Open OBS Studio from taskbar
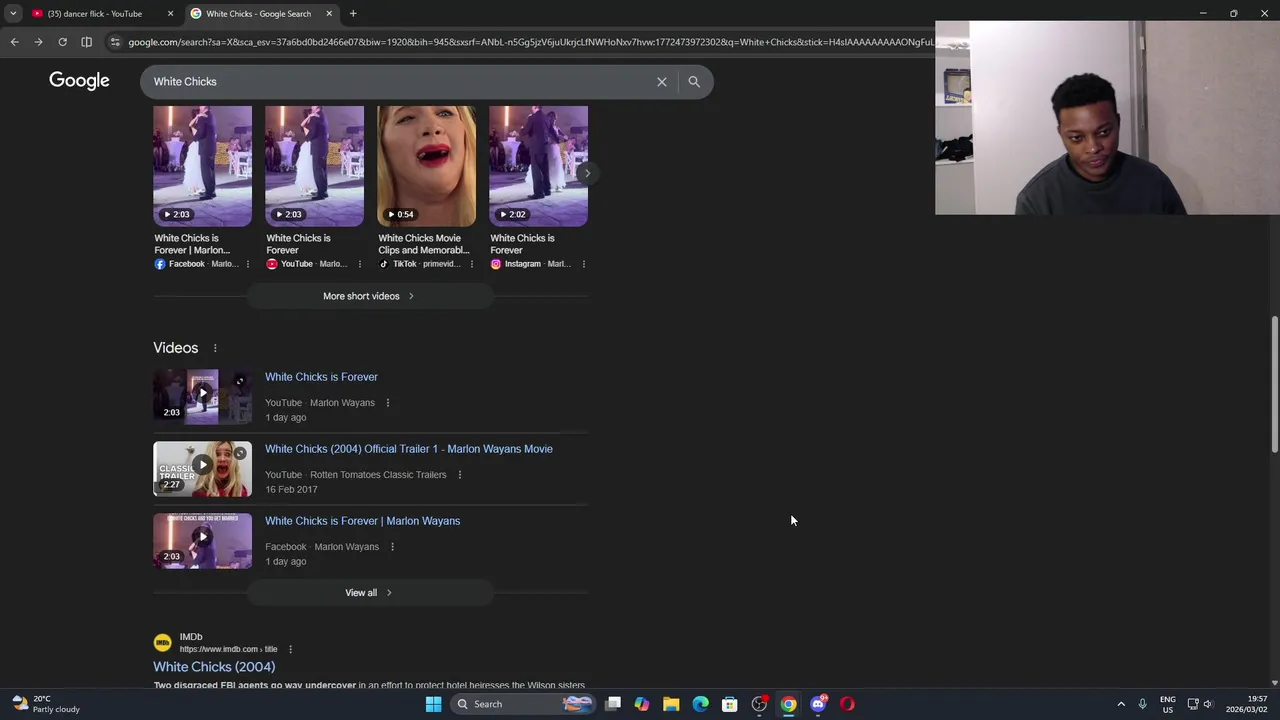The width and height of the screenshot is (1280, 720). (x=759, y=704)
